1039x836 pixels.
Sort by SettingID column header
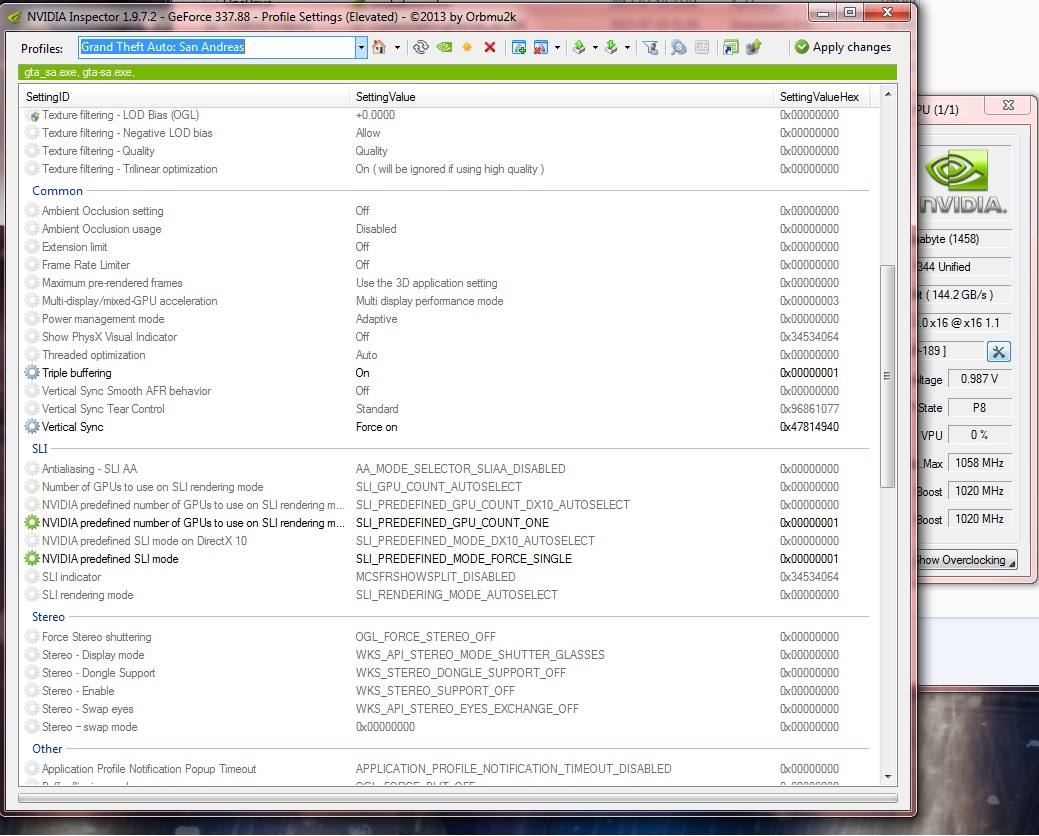184,97
